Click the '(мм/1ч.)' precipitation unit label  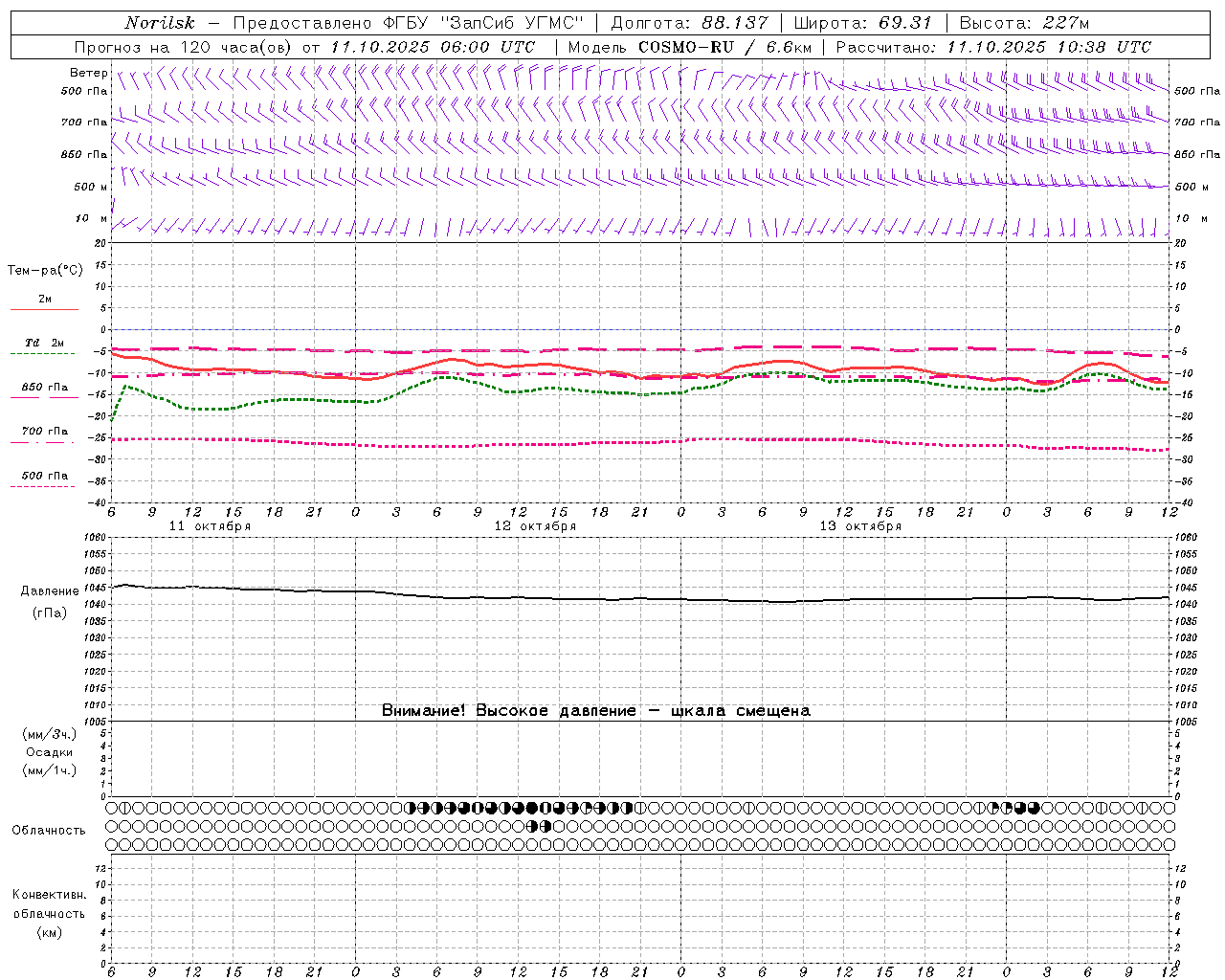tap(50, 770)
